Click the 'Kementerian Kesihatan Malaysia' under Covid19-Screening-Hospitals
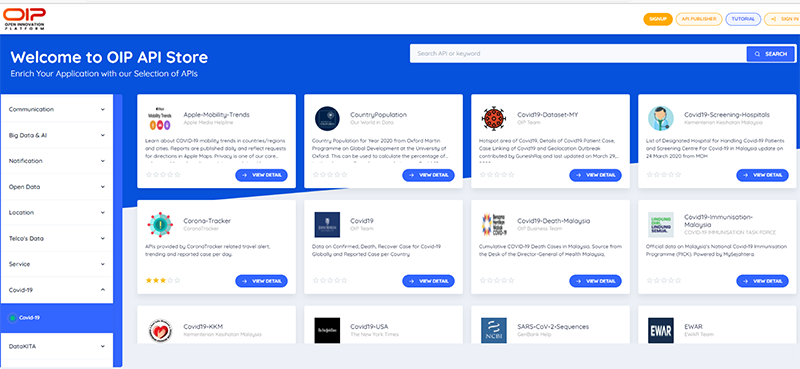Viewport: 800px width, 369px height. (x=723, y=122)
